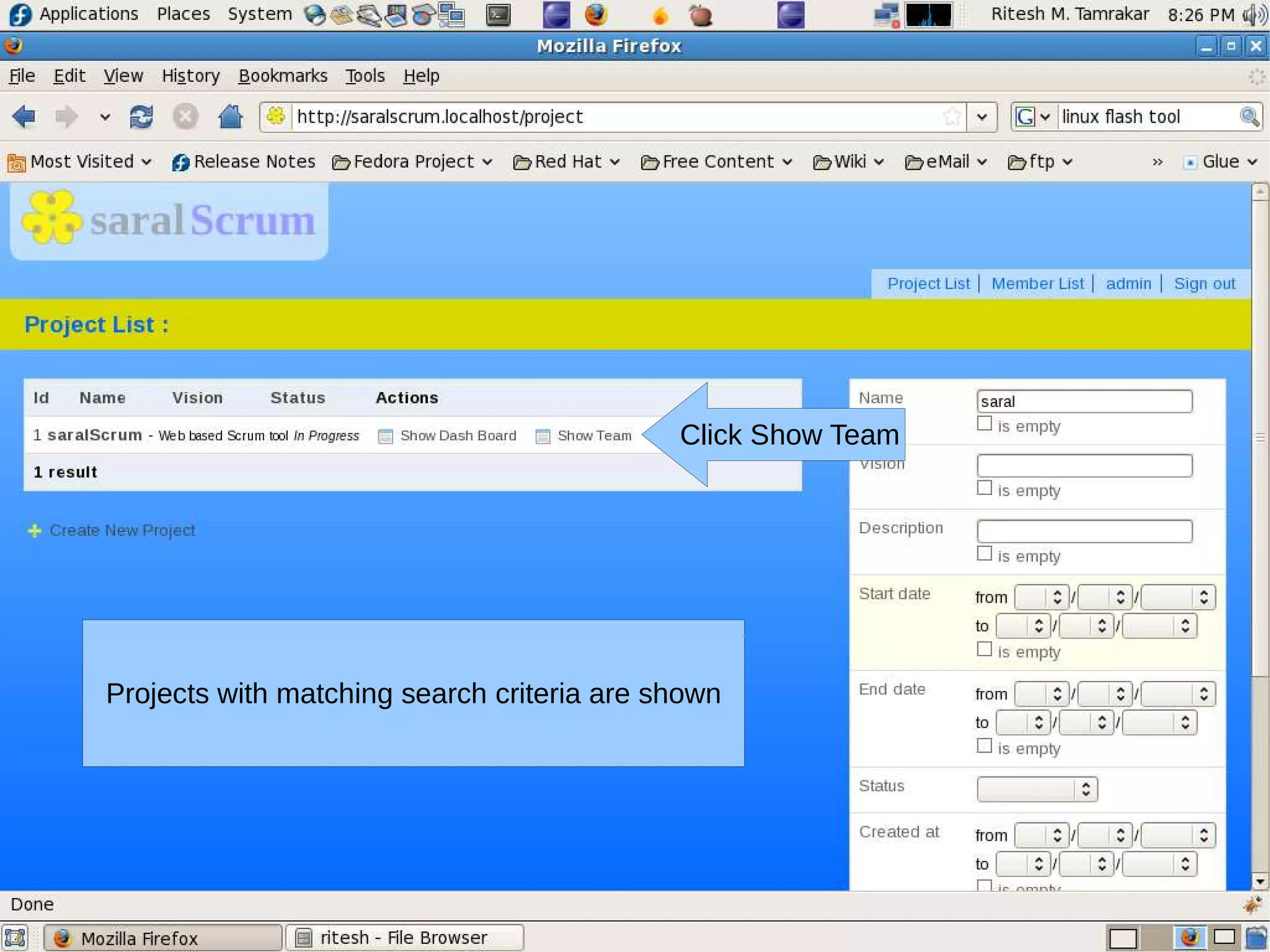Viewport: 1270px width, 952px height.
Task: Click the site flower favicon in the address bar
Action: 276,116
